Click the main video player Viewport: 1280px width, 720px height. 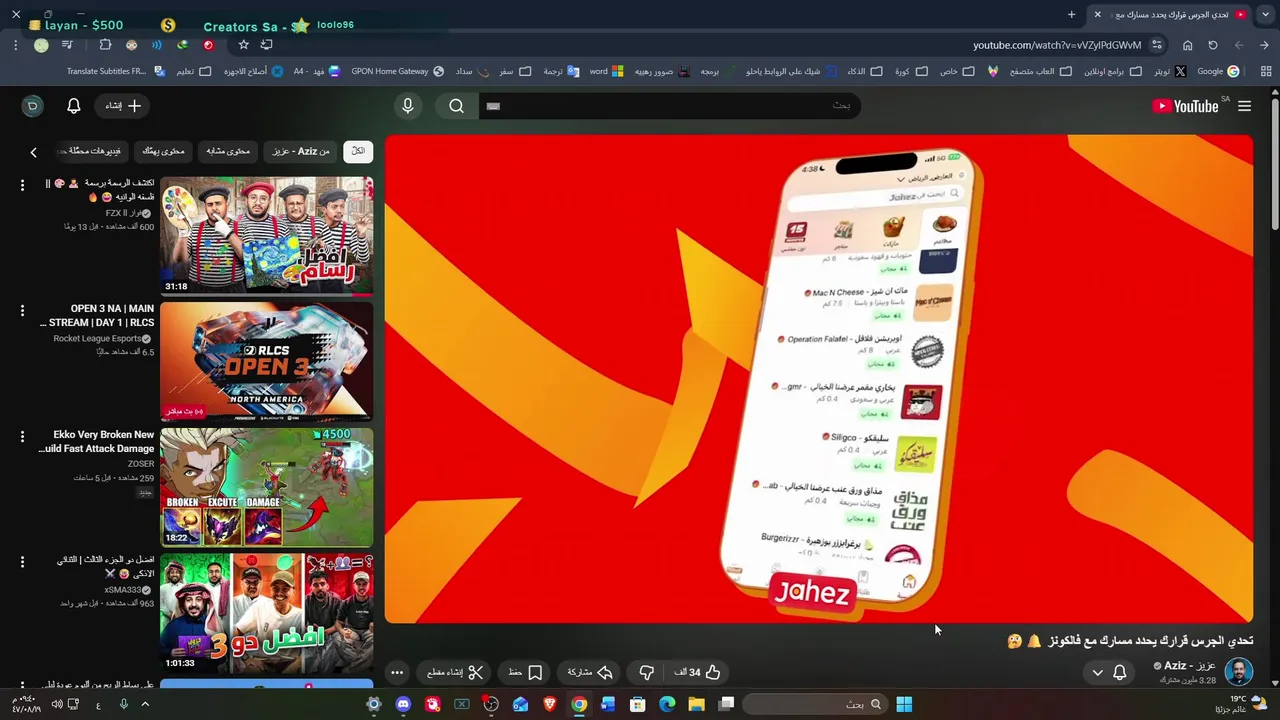(x=818, y=379)
